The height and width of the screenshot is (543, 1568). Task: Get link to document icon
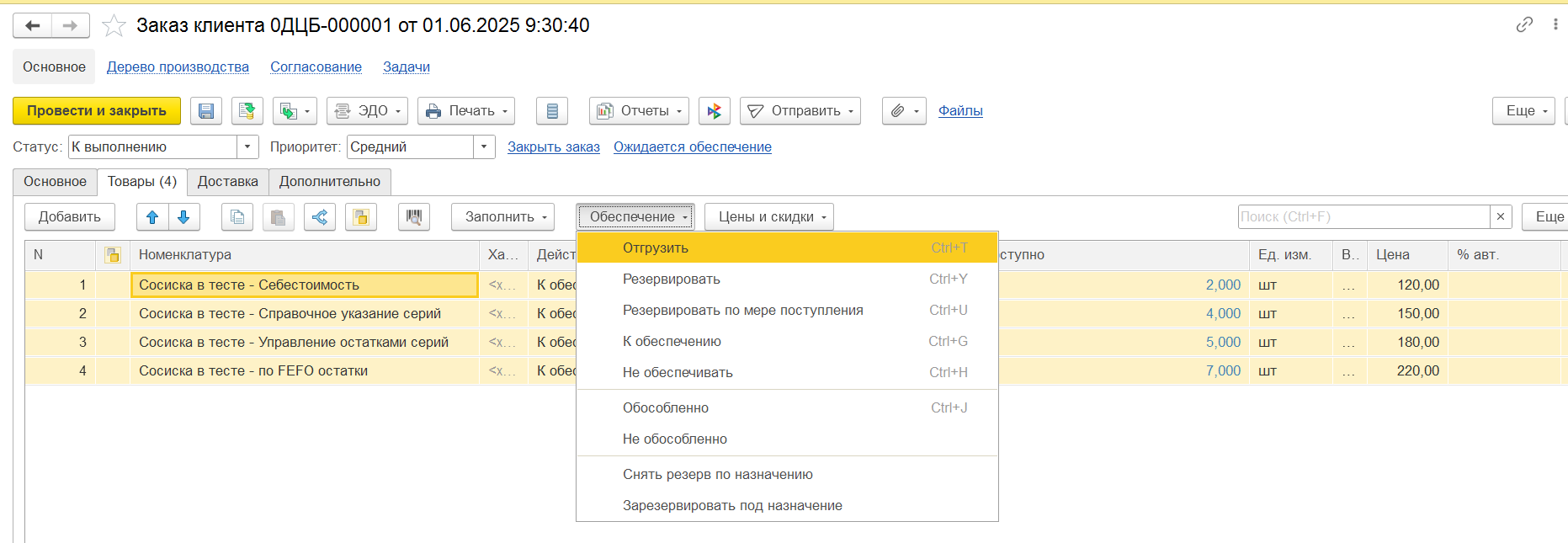click(1524, 25)
